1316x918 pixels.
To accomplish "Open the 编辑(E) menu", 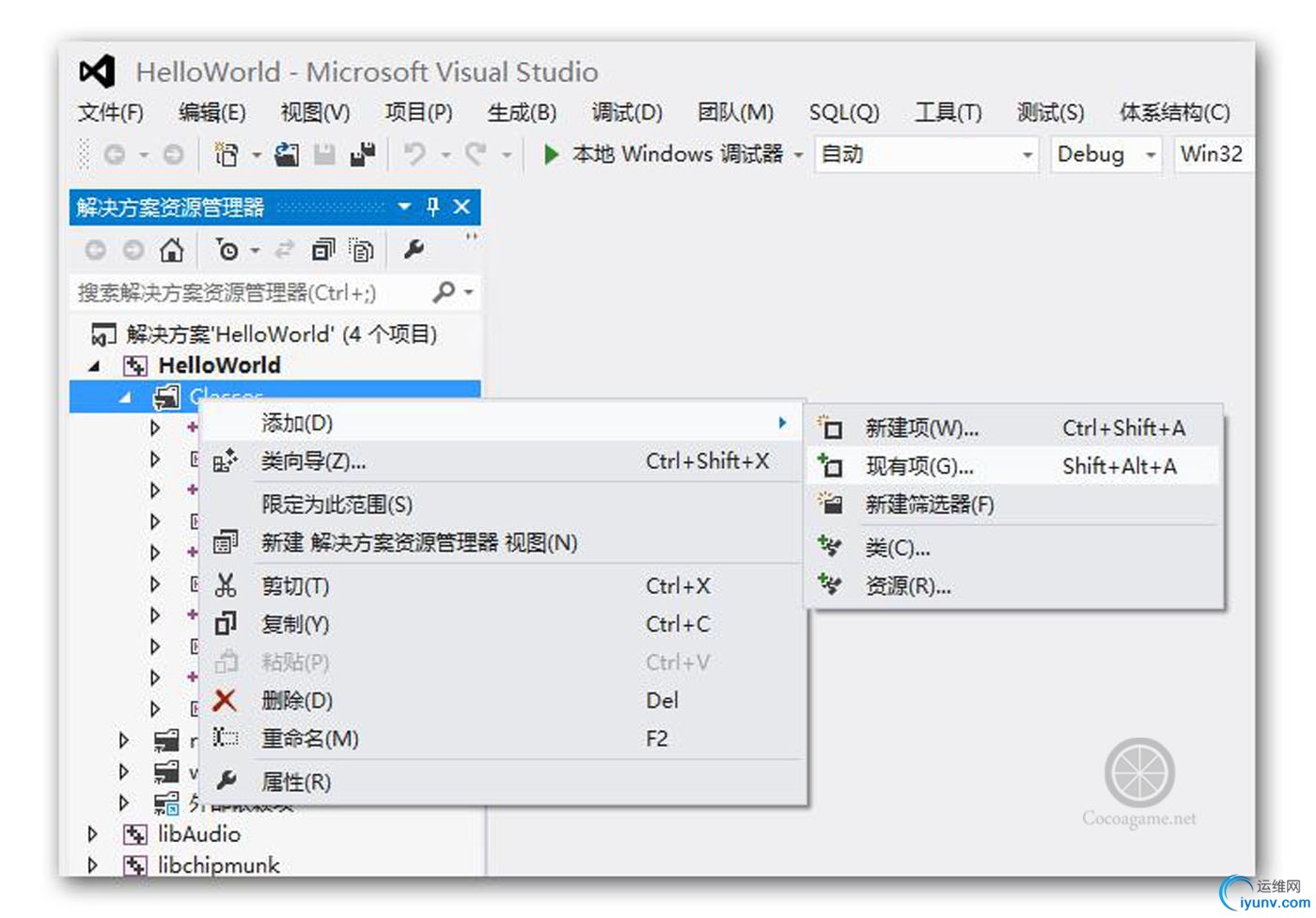I will [x=212, y=113].
